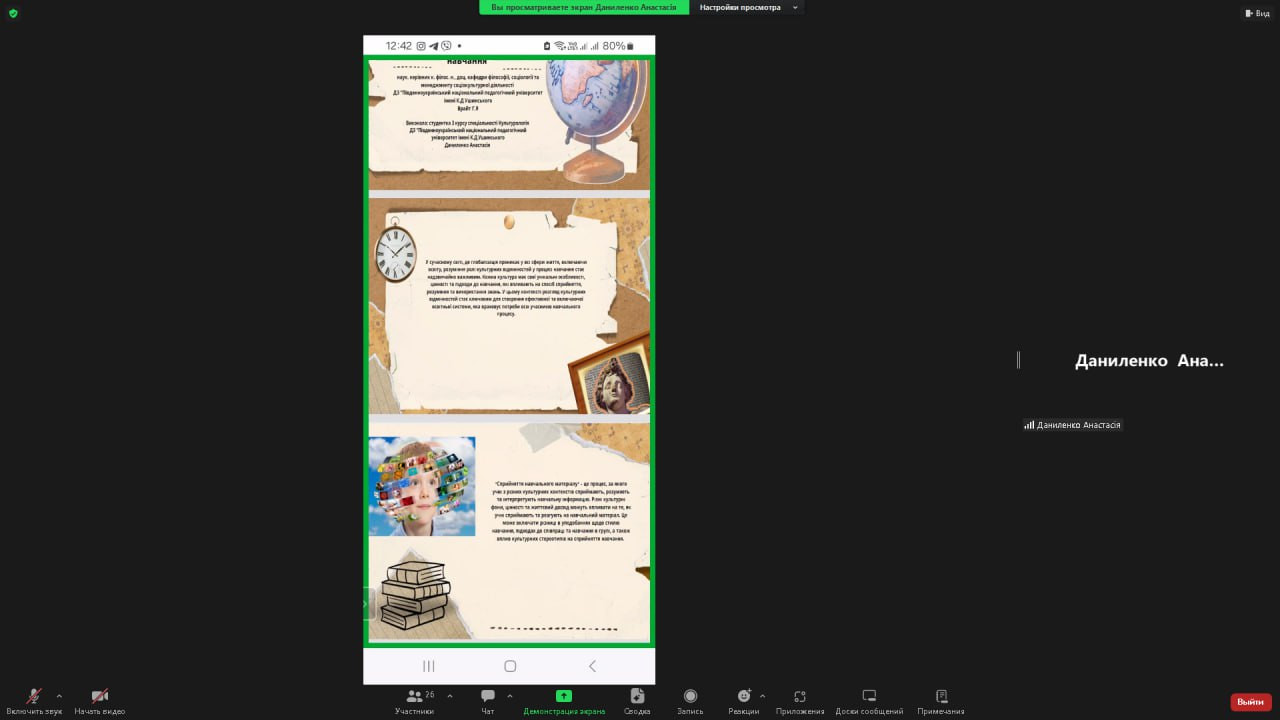
Task: Click the Даниленко Анастасія name label with signal icon
Action: [x=1072, y=425]
